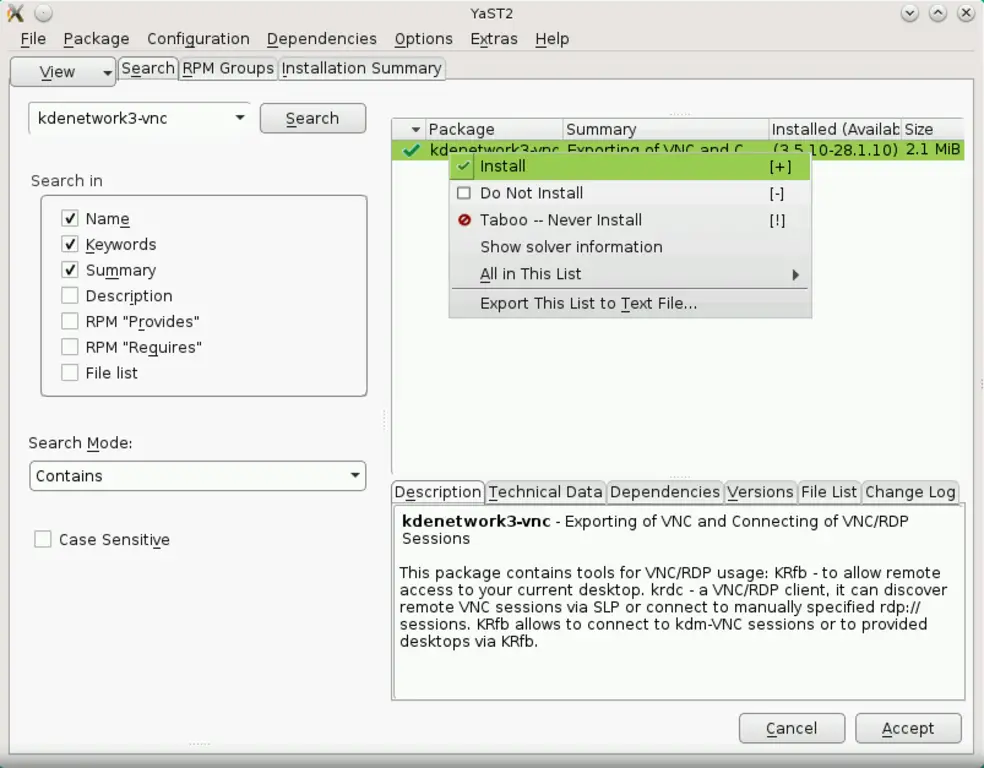Sort by the Size column header
This screenshot has width=984, height=768.
pyautogui.click(x=932, y=129)
